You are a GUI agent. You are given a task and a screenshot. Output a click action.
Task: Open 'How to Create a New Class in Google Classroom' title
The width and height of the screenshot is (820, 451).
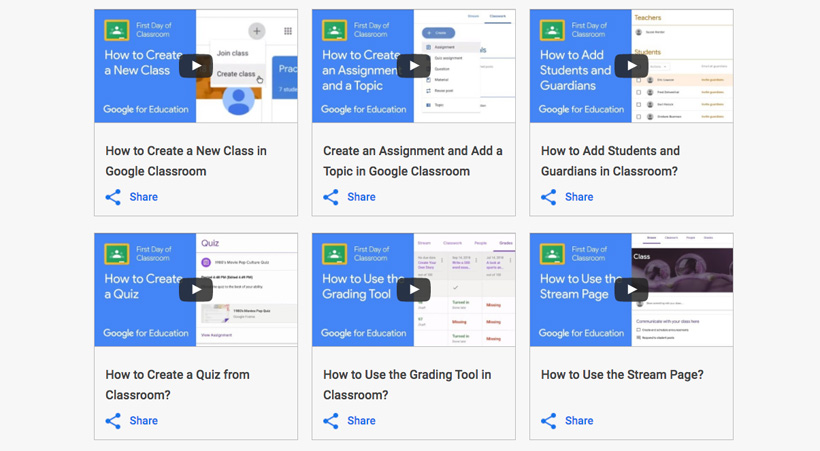(x=186, y=161)
